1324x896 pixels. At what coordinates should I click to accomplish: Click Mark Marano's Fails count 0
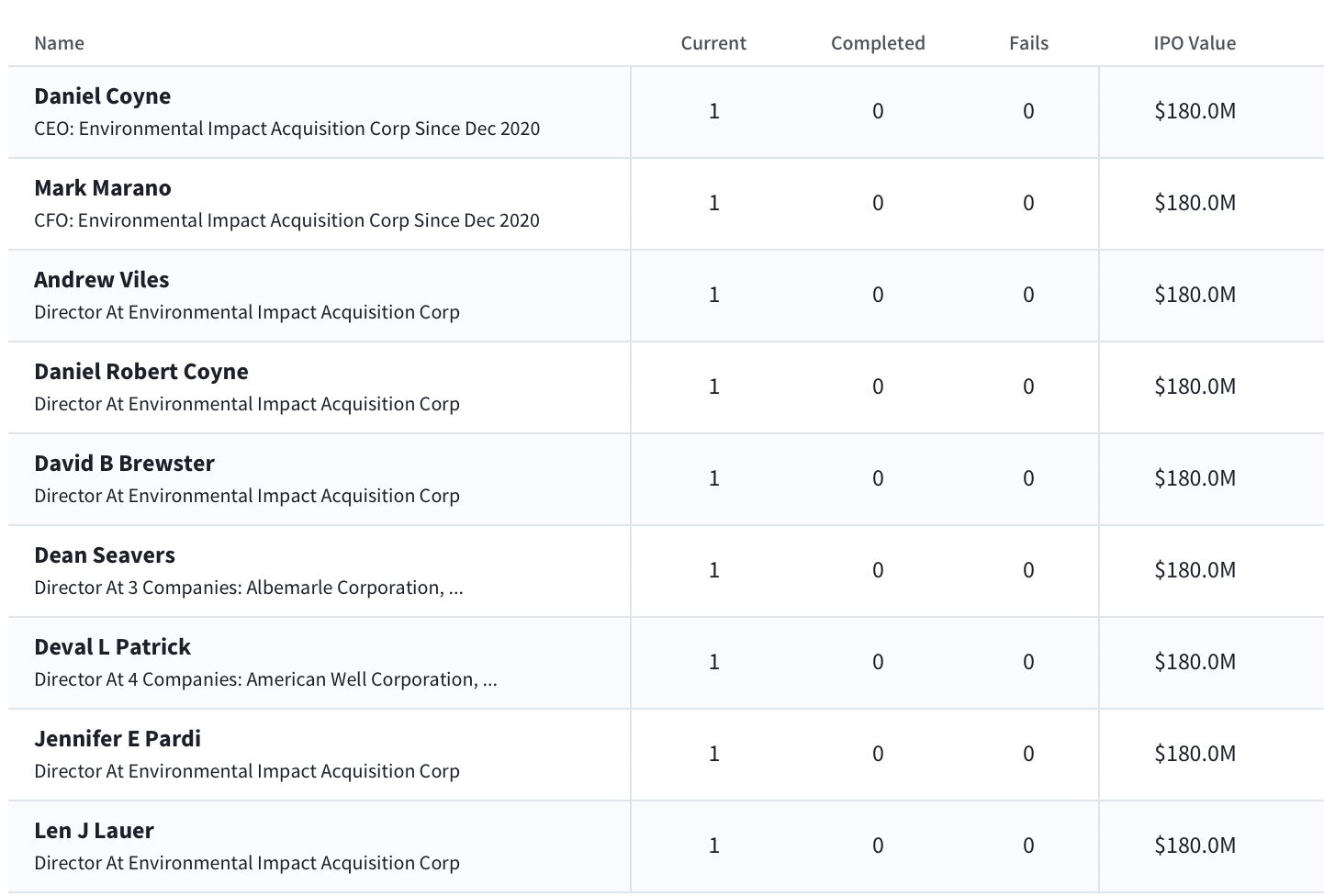1028,203
